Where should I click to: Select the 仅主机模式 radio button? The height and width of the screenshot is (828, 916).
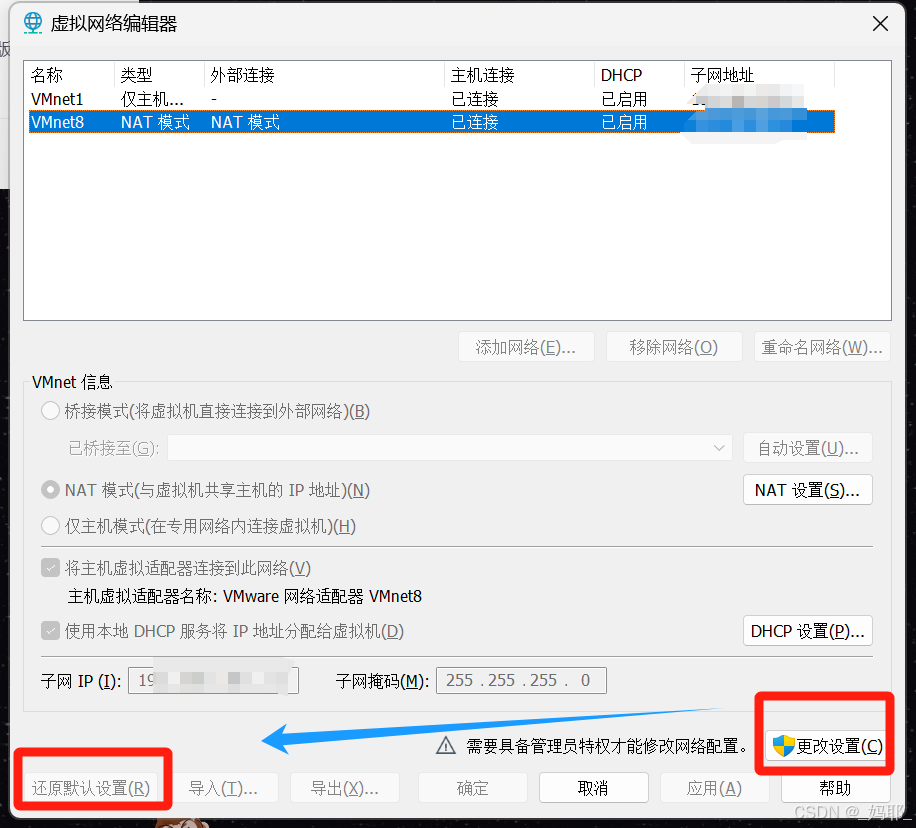pos(50,526)
